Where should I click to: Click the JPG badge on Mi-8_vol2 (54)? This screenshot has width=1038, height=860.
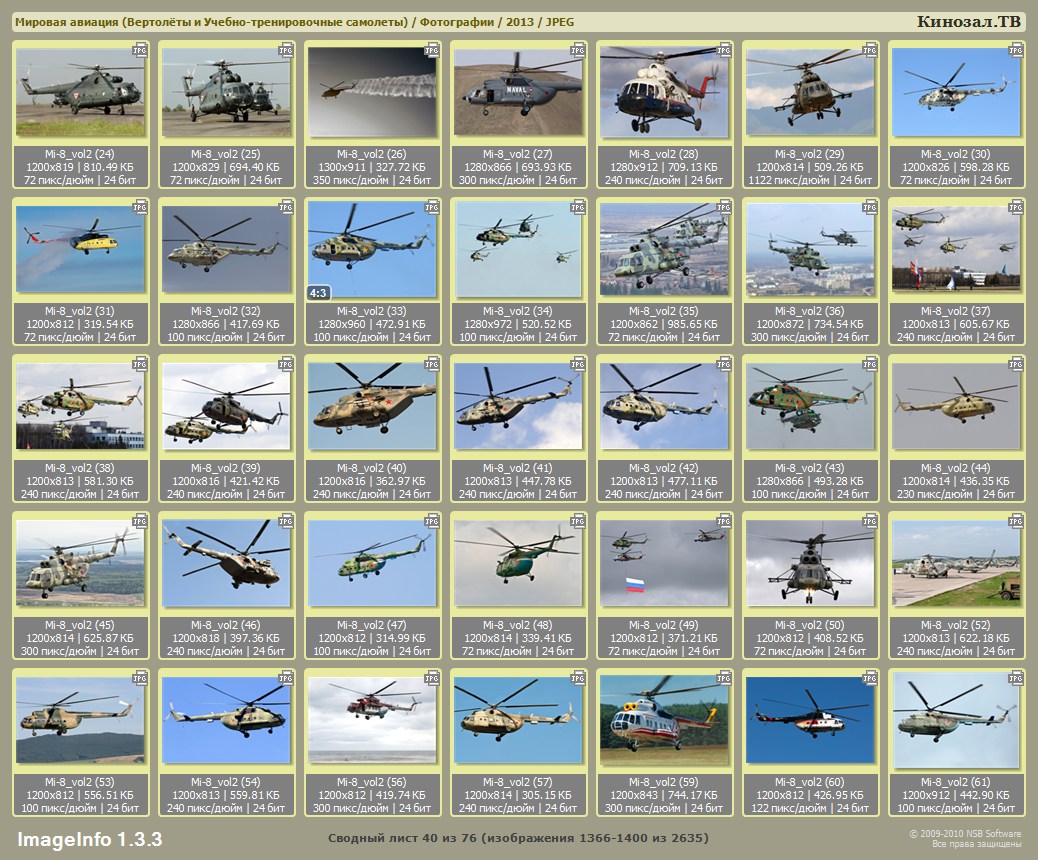coord(285,678)
